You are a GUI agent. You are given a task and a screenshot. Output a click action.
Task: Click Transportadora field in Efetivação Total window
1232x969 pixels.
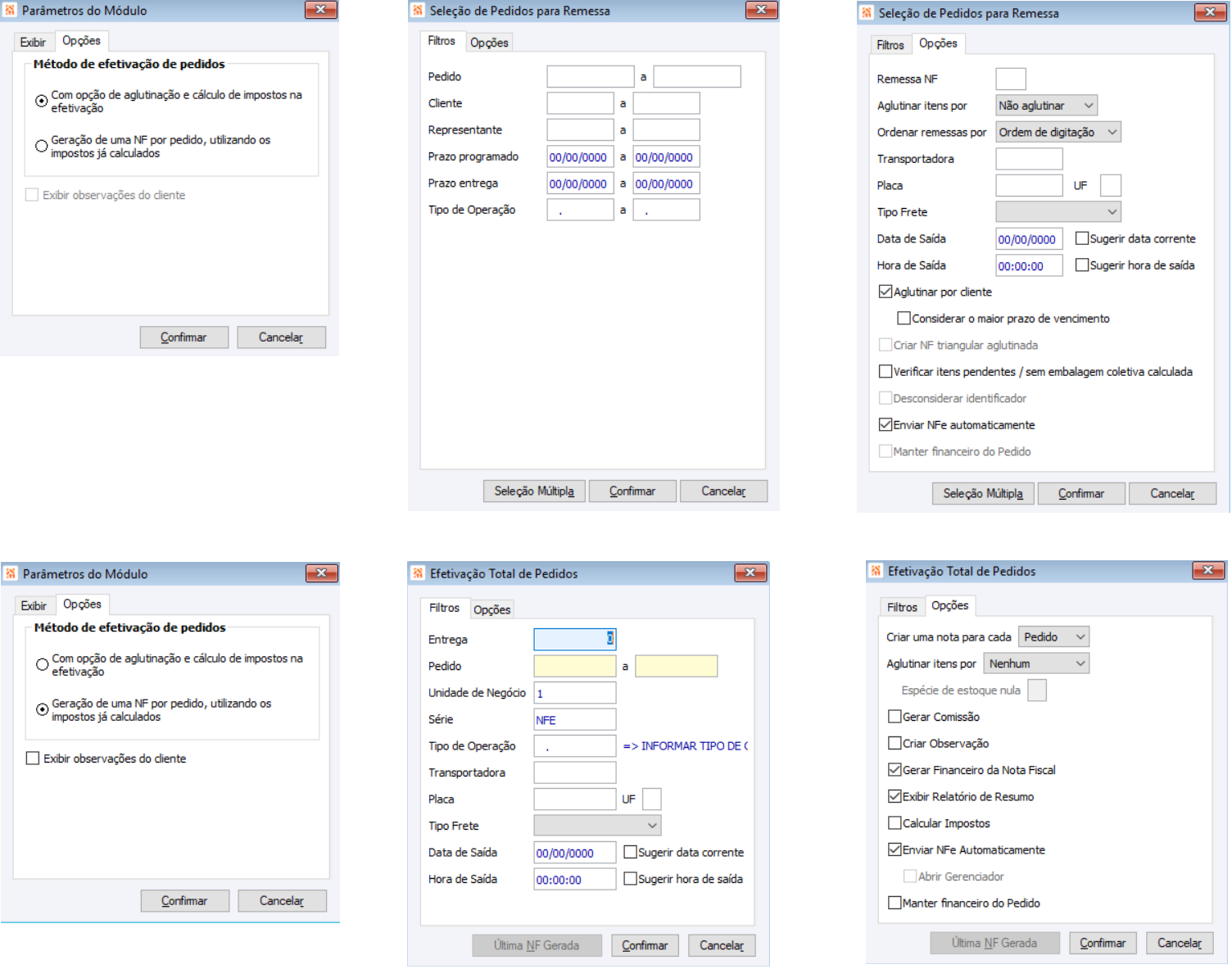[575, 772]
